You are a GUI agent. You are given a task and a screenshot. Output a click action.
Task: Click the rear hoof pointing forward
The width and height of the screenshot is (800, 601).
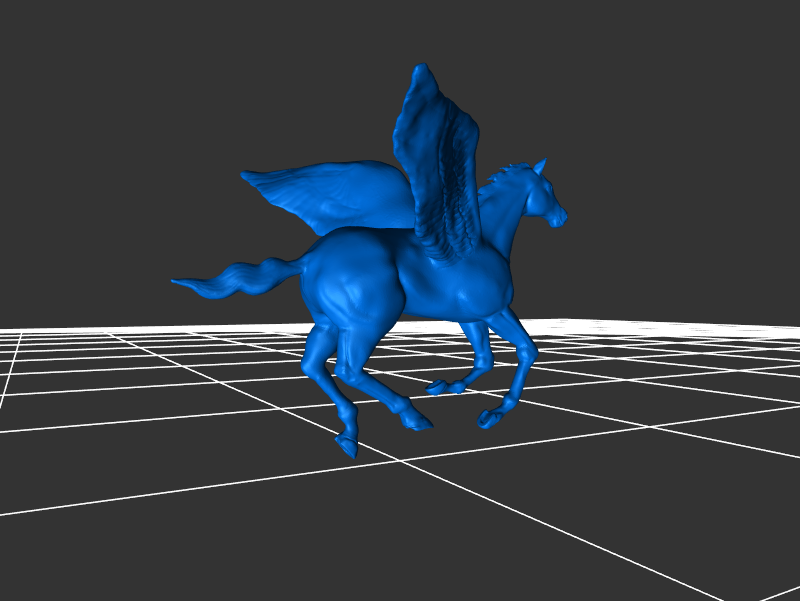click(416, 424)
